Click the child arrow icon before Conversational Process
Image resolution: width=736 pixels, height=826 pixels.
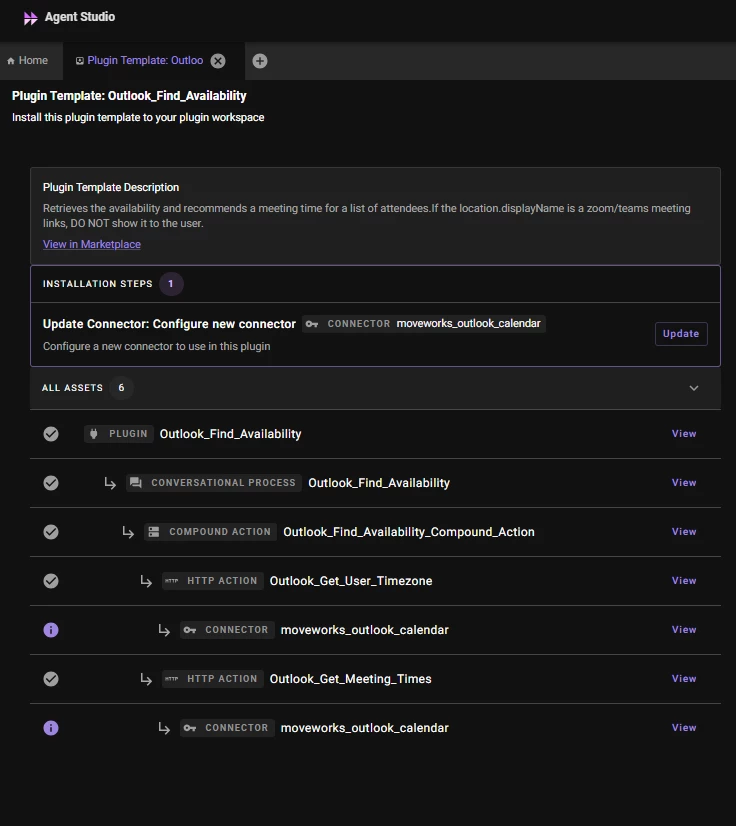click(110, 483)
